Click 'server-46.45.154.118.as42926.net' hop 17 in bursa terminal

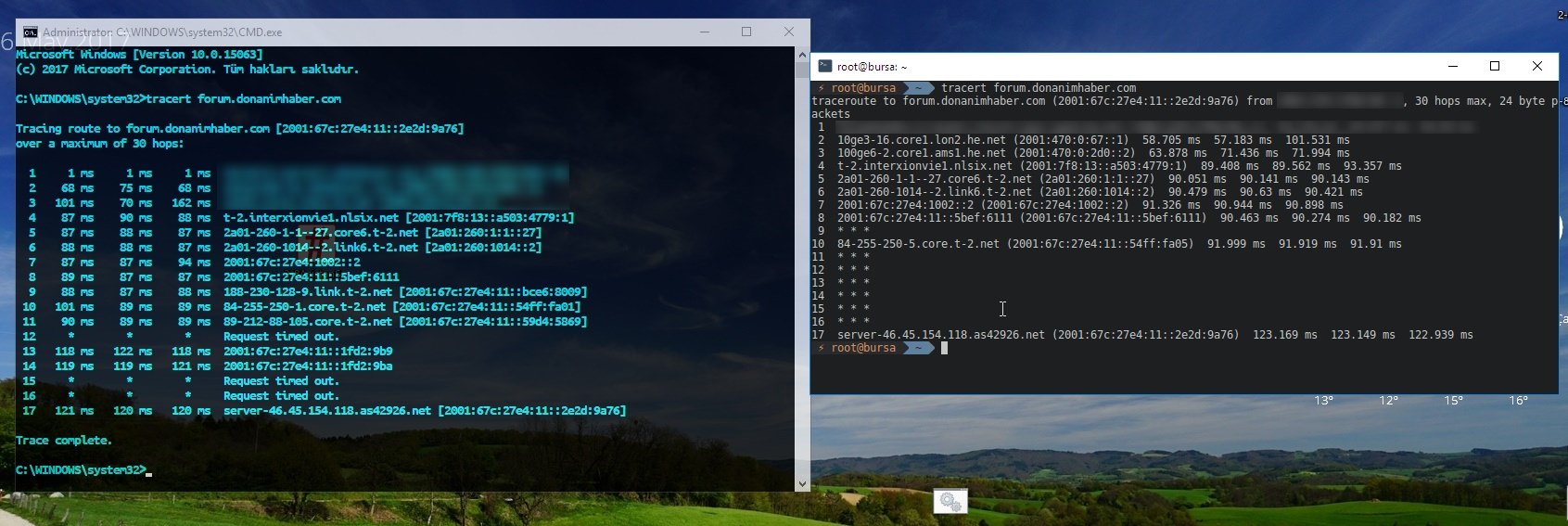click(x=941, y=335)
